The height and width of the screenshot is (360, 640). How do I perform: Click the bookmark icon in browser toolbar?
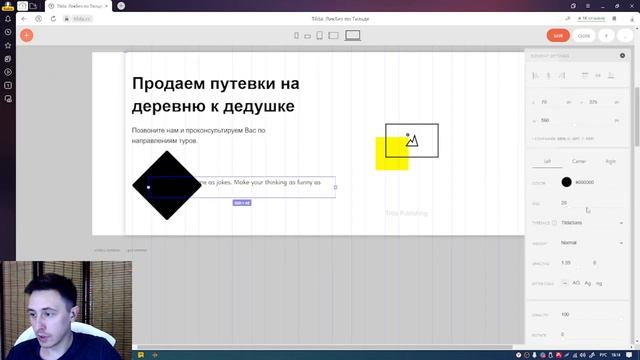pos(614,19)
